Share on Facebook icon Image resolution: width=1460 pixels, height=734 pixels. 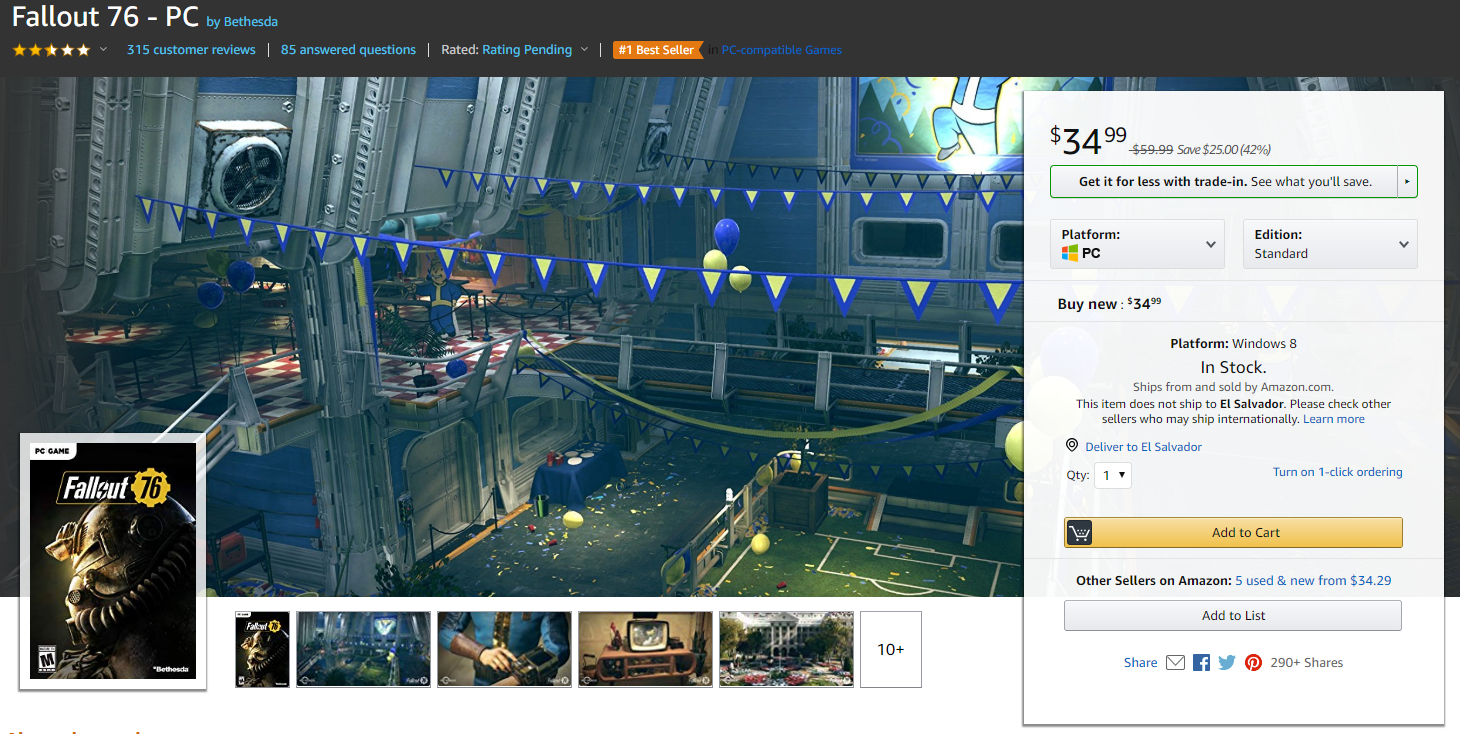[x=1202, y=663]
